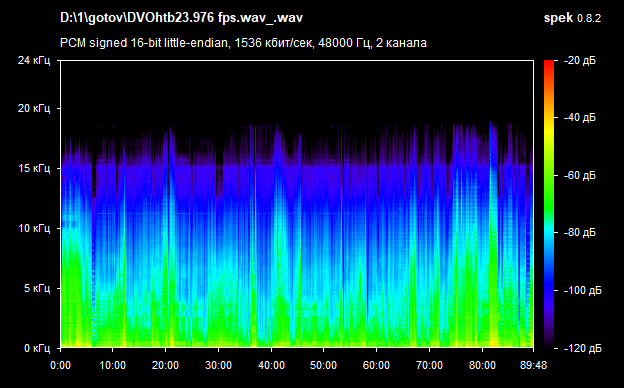The width and height of the screenshot is (624, 388).
Task: Click the spek 0.8.2 version label
Action: click(572, 18)
